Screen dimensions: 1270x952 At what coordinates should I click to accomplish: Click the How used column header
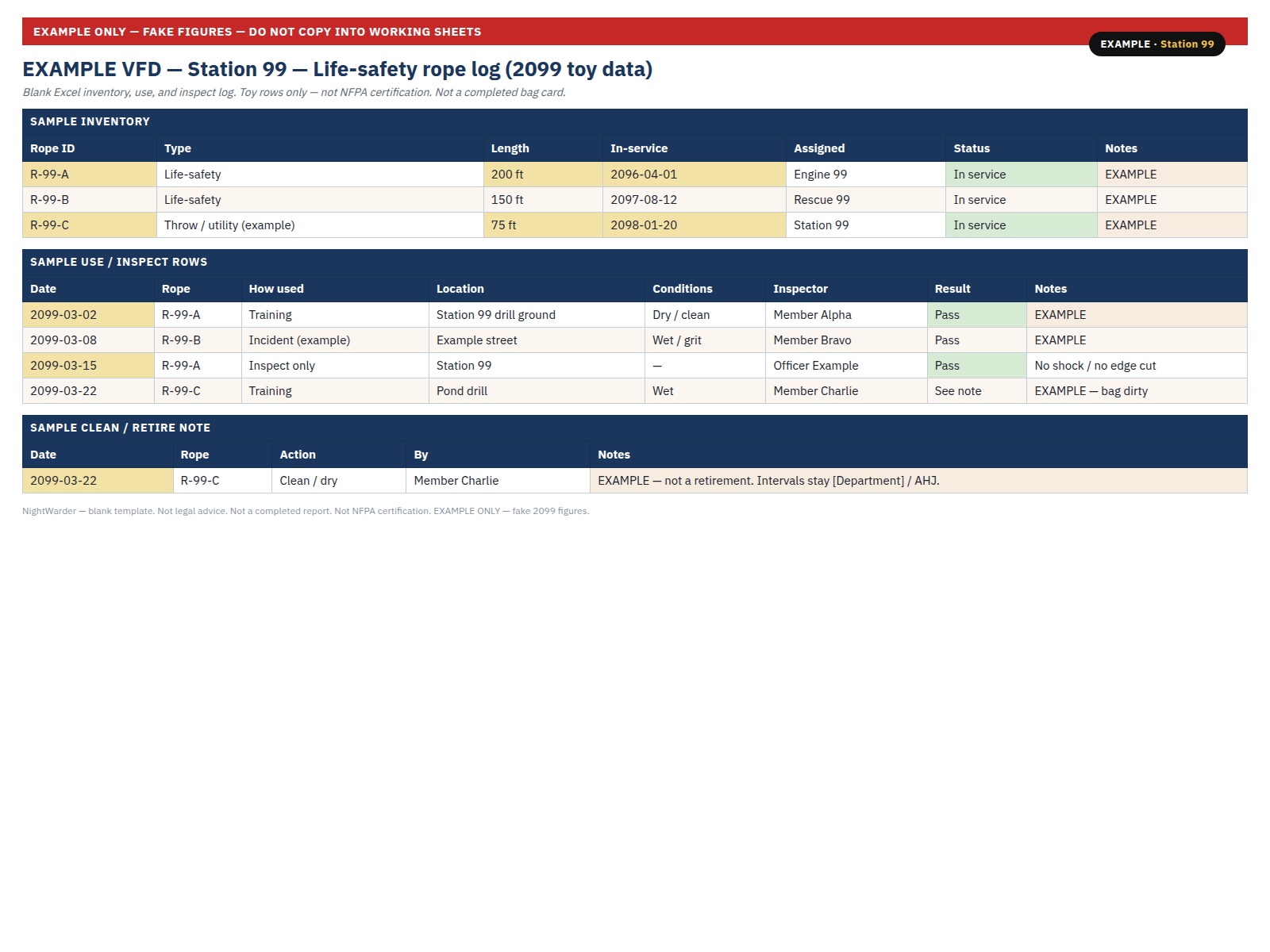[335, 289]
